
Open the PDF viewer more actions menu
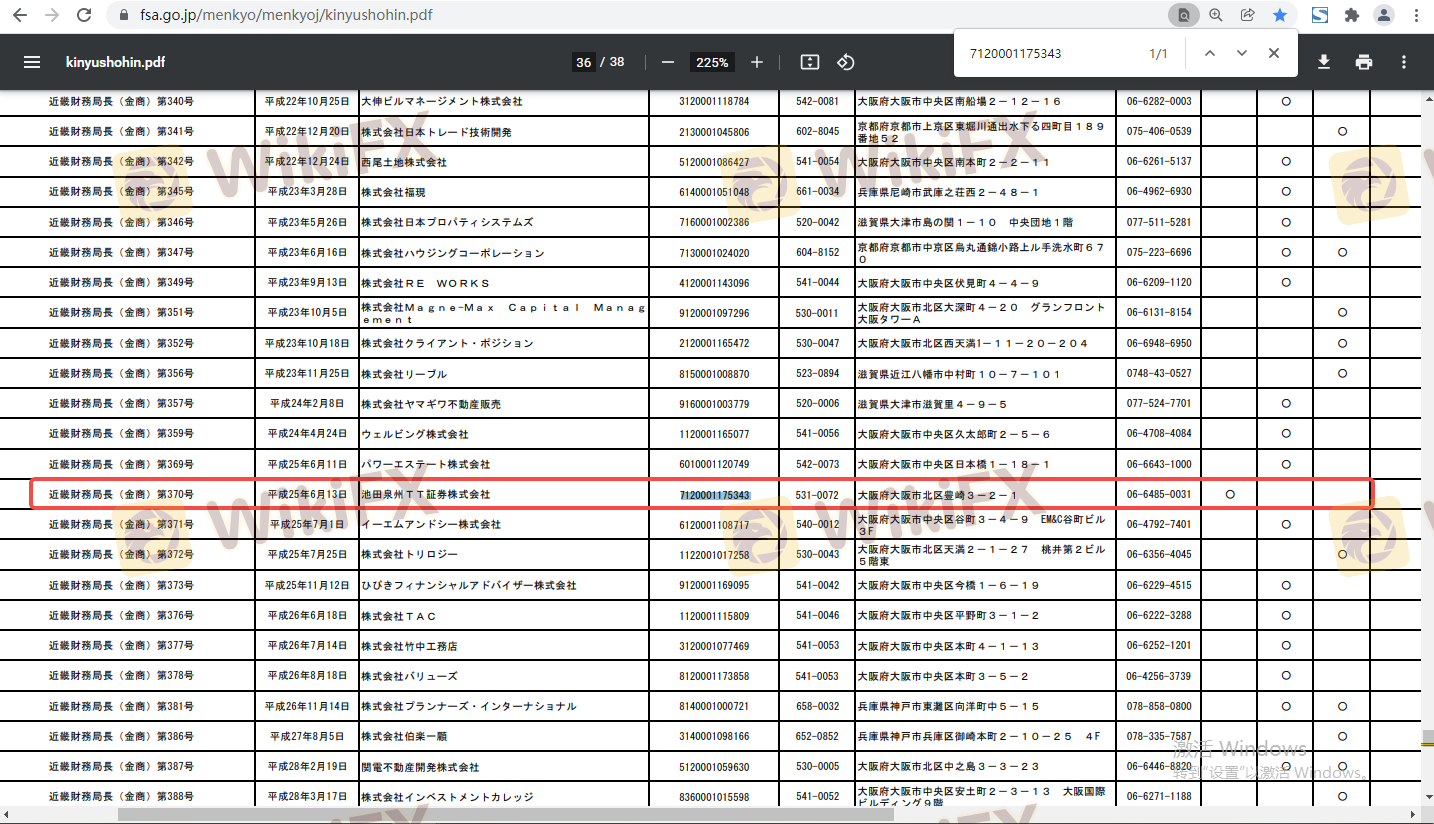click(x=1404, y=62)
